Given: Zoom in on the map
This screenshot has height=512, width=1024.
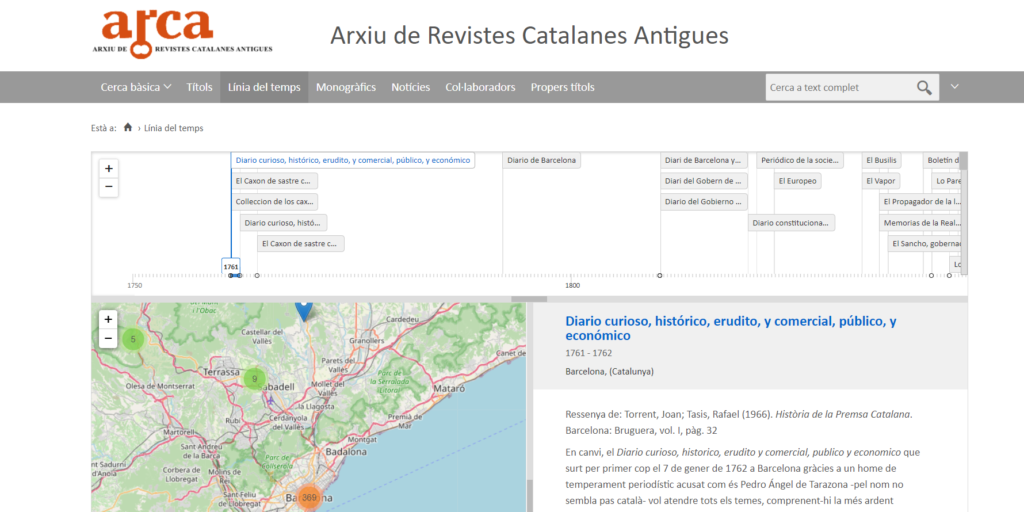Looking at the screenshot, I should coord(108,319).
